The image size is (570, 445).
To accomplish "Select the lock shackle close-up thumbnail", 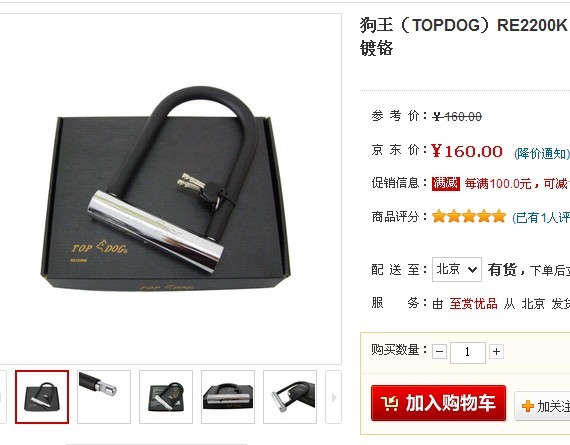I will click(x=104, y=397).
